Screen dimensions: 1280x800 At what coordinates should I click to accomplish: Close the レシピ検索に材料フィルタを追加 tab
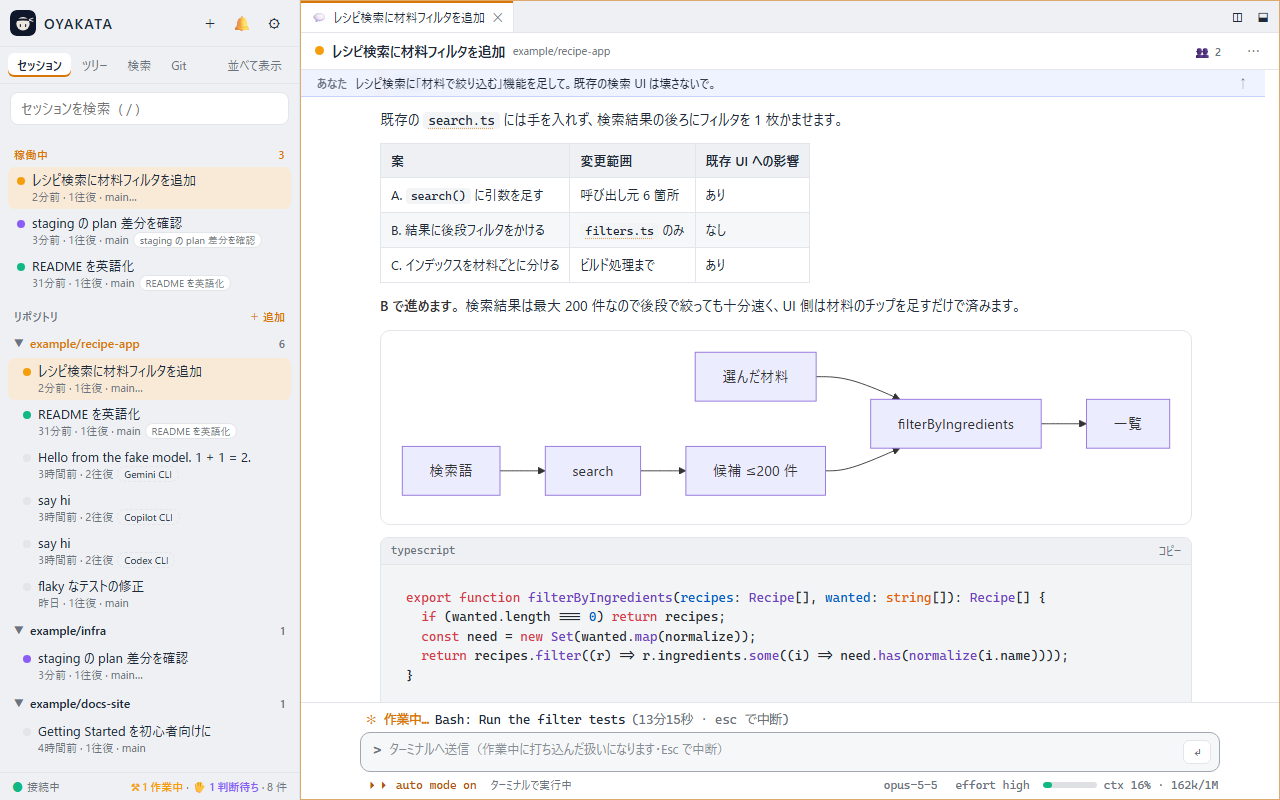(x=498, y=18)
